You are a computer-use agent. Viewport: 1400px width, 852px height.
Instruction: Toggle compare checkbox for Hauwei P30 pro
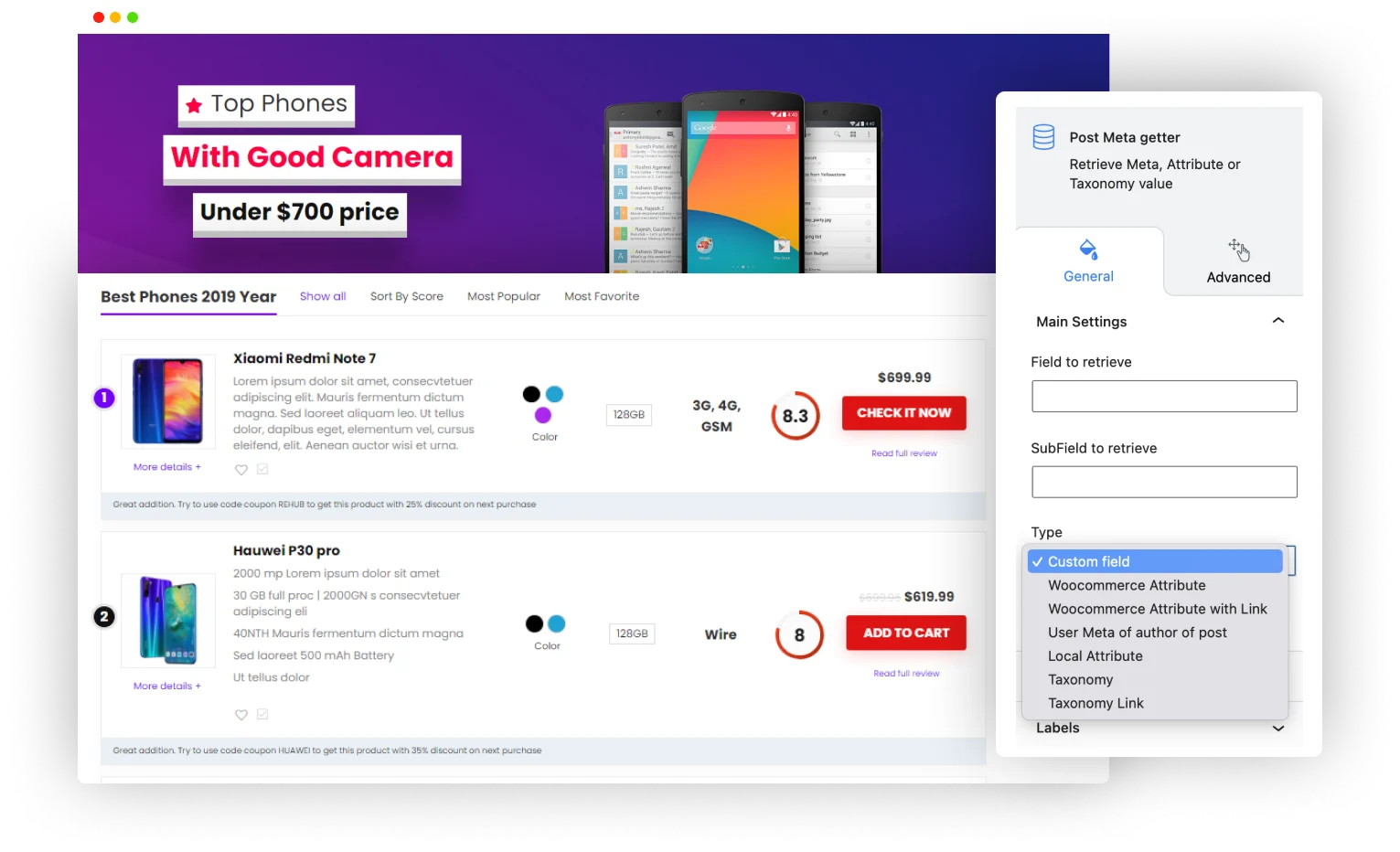[262, 714]
